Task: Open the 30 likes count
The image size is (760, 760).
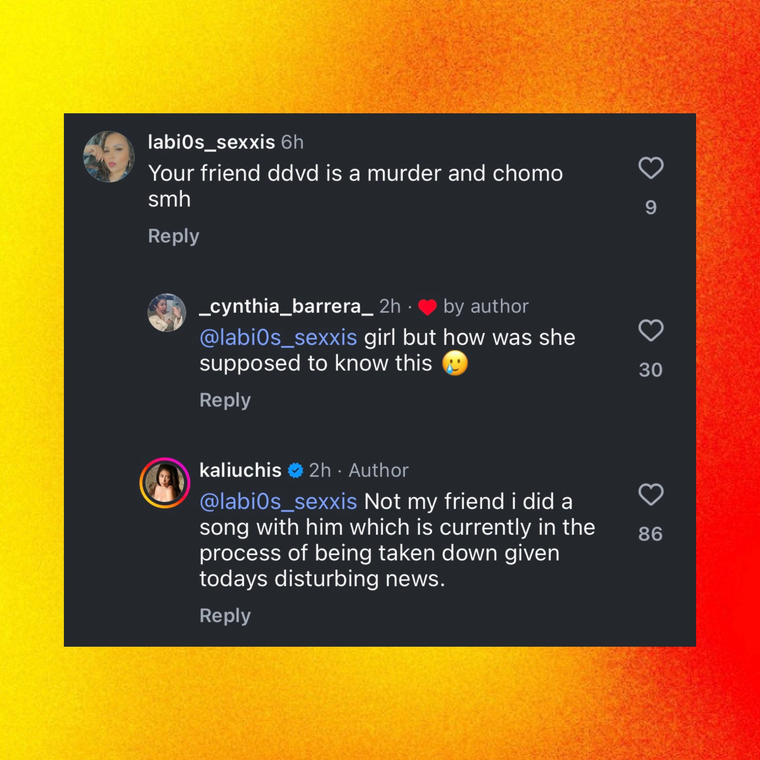Action: pyautogui.click(x=651, y=370)
